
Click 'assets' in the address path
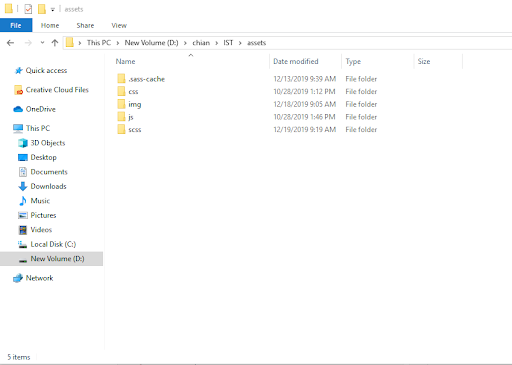pyautogui.click(x=256, y=43)
